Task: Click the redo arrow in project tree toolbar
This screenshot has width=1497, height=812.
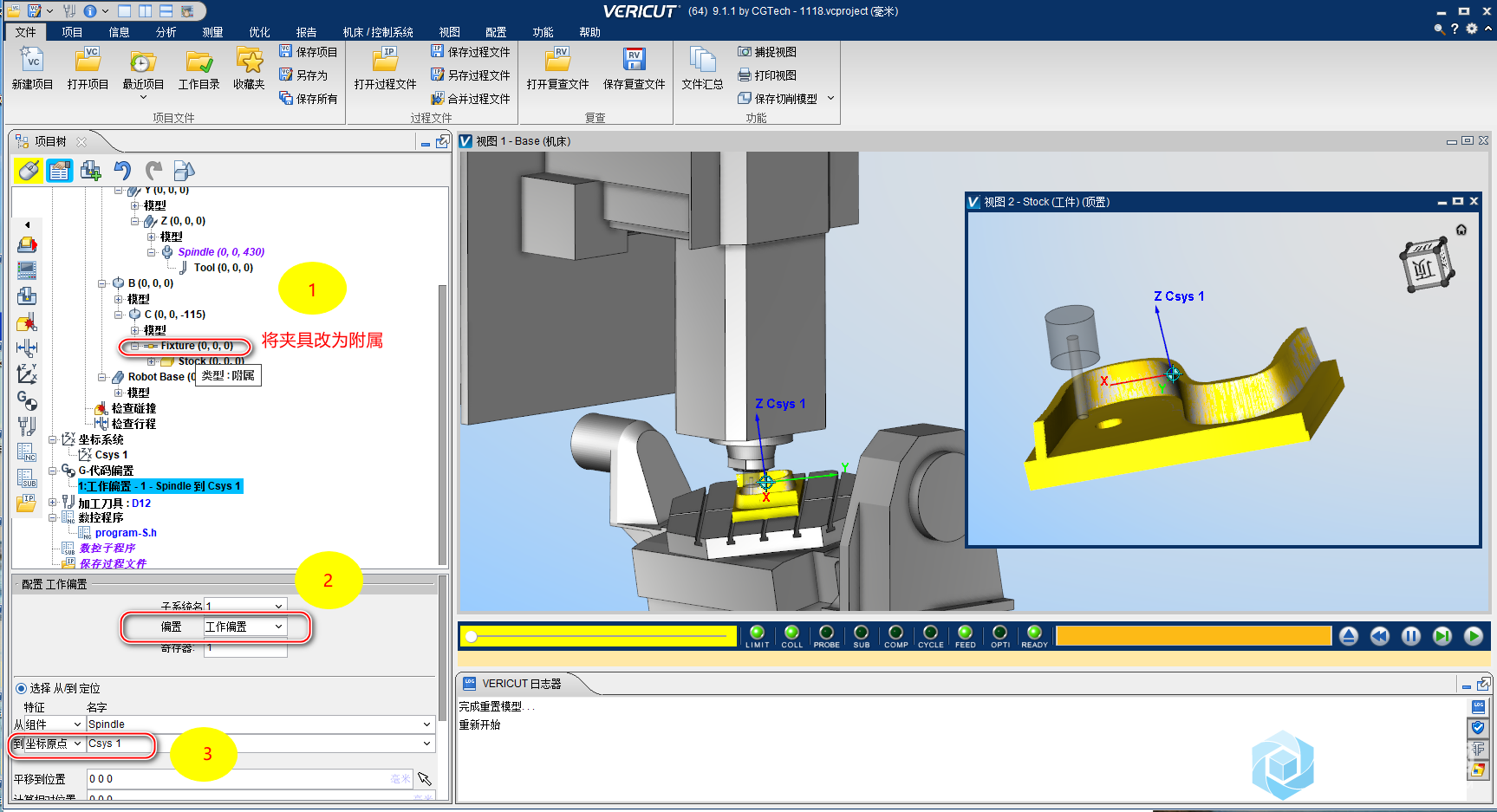Action: [x=153, y=171]
